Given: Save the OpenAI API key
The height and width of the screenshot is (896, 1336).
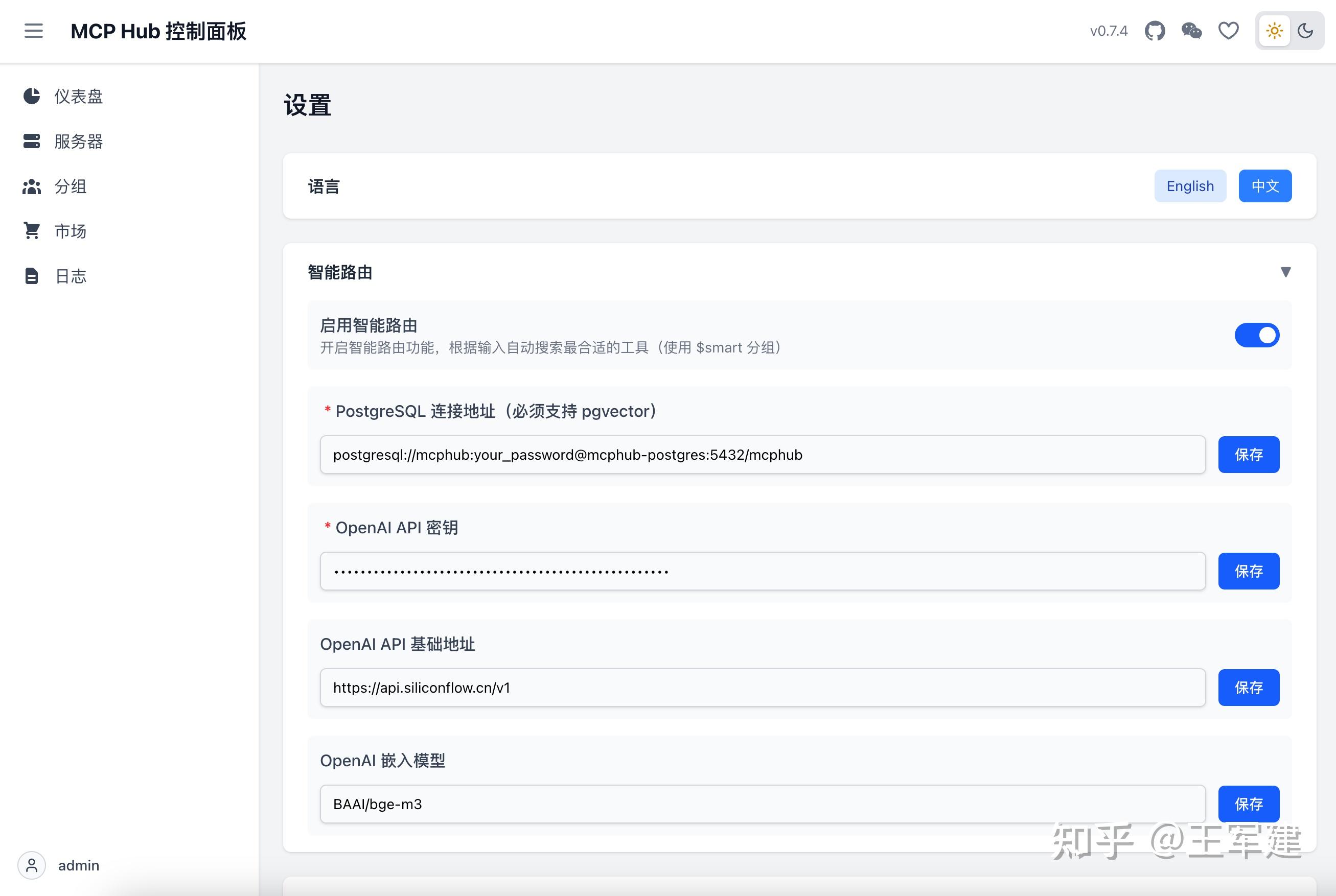Looking at the screenshot, I should click(x=1249, y=570).
